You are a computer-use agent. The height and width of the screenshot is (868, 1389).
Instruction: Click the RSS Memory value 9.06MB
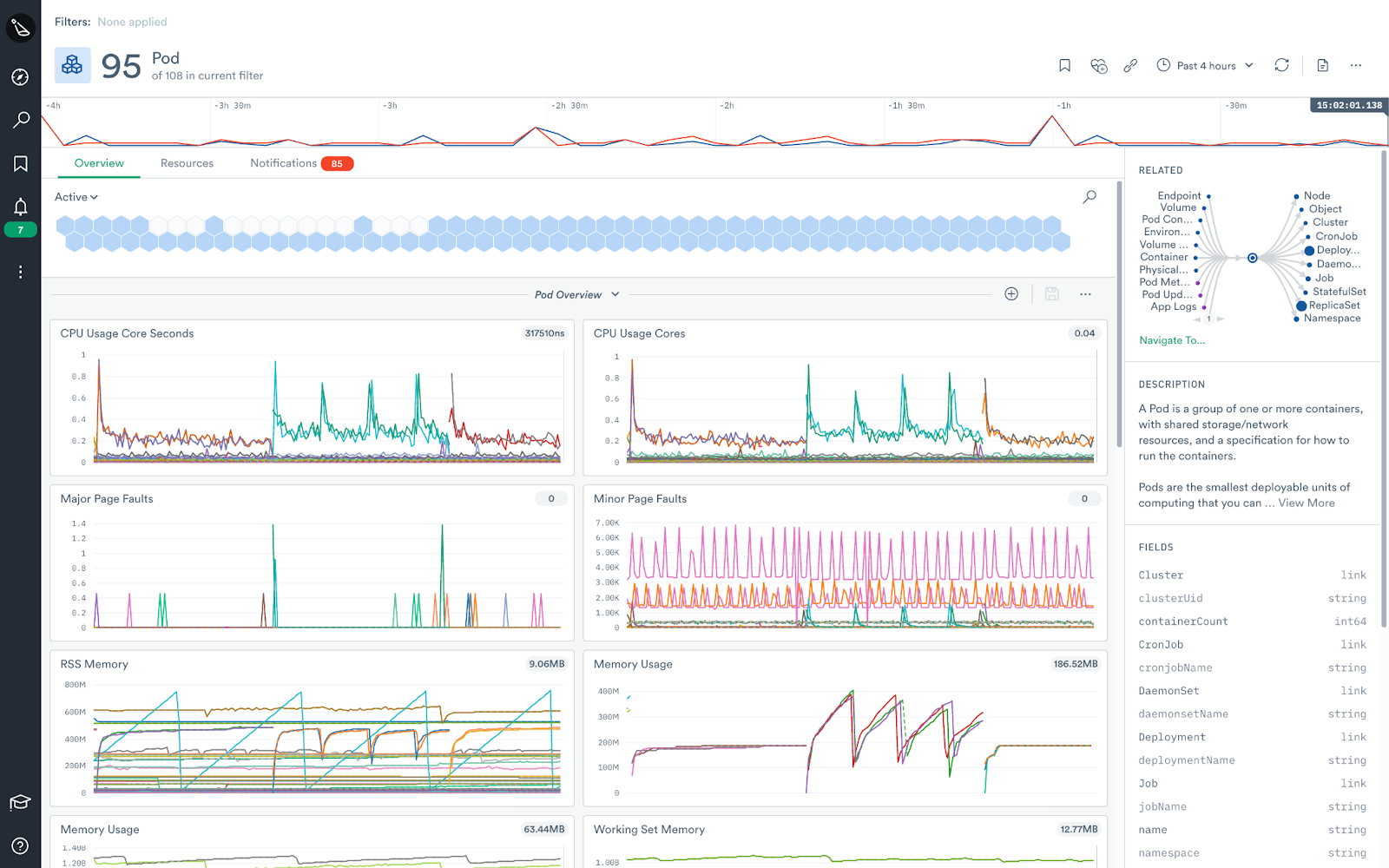tap(547, 664)
